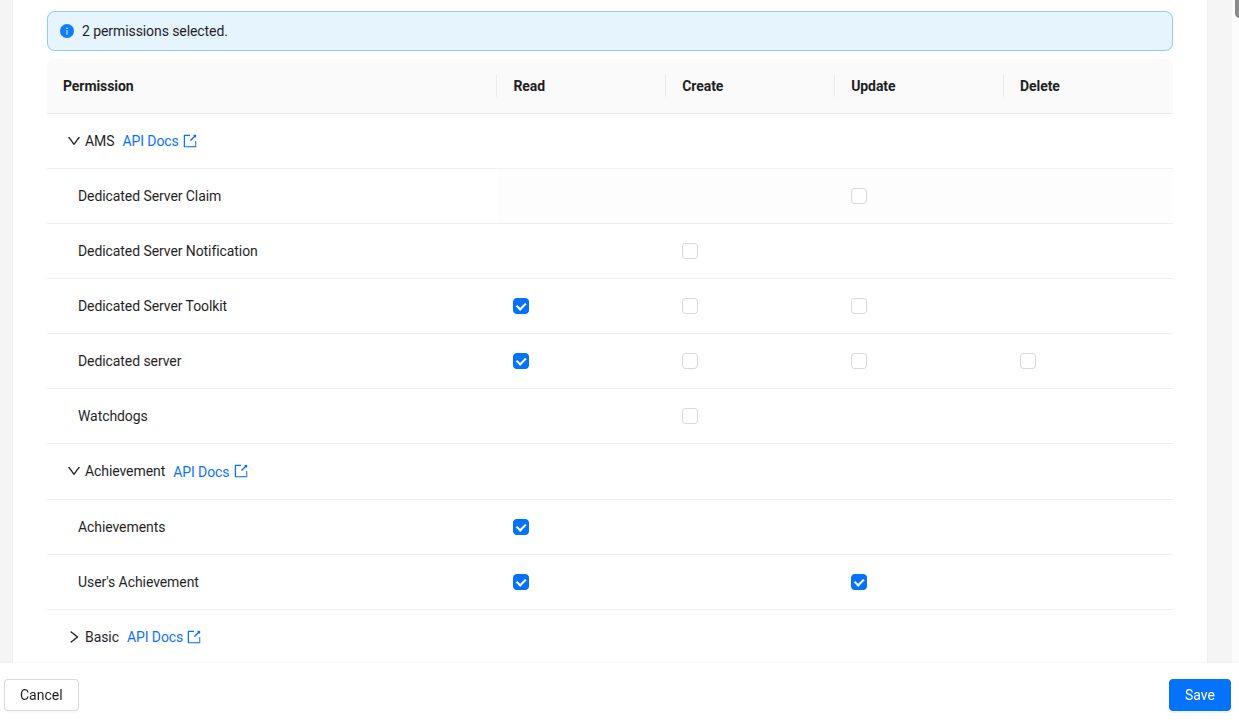1239x720 pixels.
Task: Enable Update permission for Dedicated Server Toolkit
Action: point(859,305)
